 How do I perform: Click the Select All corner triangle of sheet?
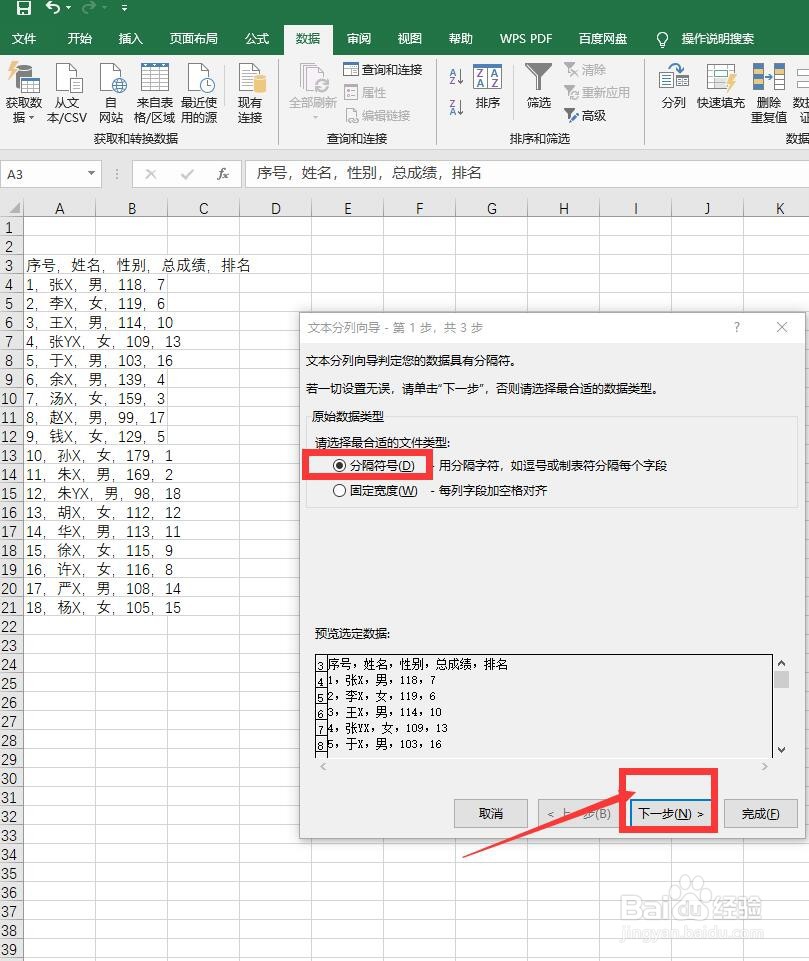click(13, 208)
